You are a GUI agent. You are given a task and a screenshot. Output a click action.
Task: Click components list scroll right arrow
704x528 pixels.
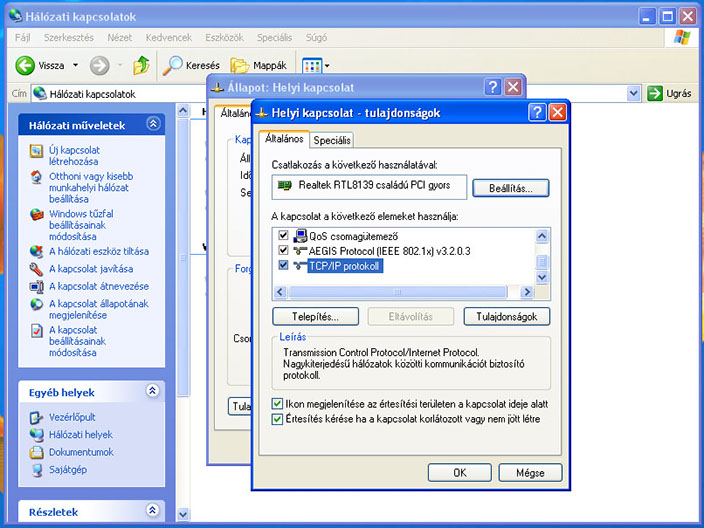click(527, 292)
